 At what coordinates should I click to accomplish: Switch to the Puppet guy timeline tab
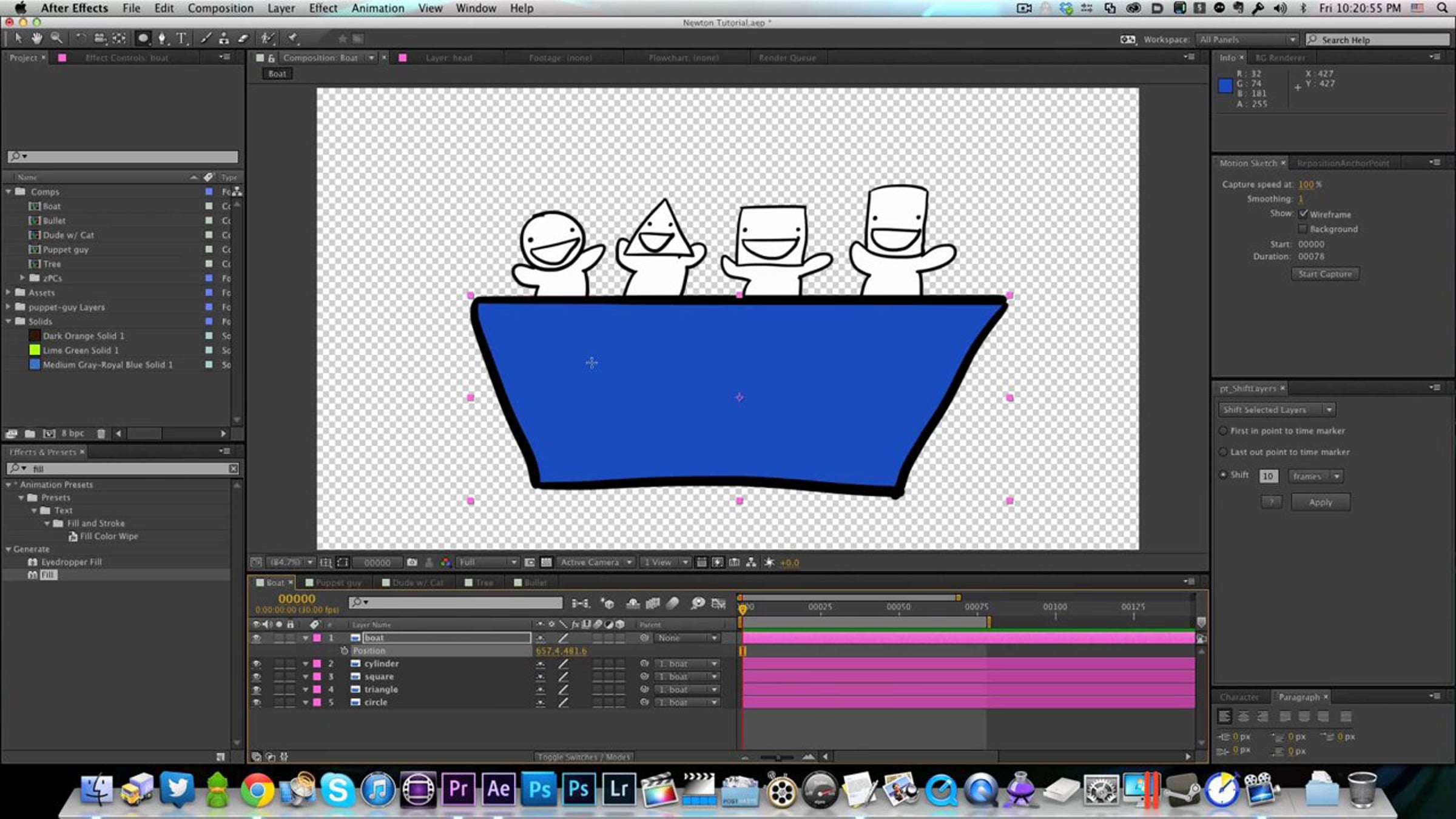pyautogui.click(x=338, y=582)
